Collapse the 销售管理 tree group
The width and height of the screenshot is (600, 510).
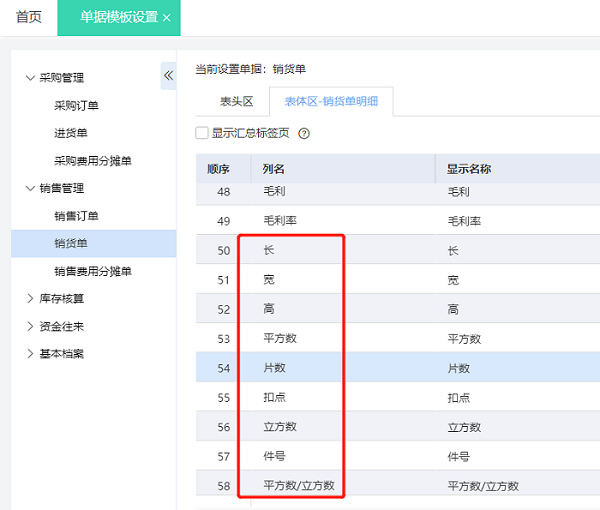pyautogui.click(x=30, y=188)
